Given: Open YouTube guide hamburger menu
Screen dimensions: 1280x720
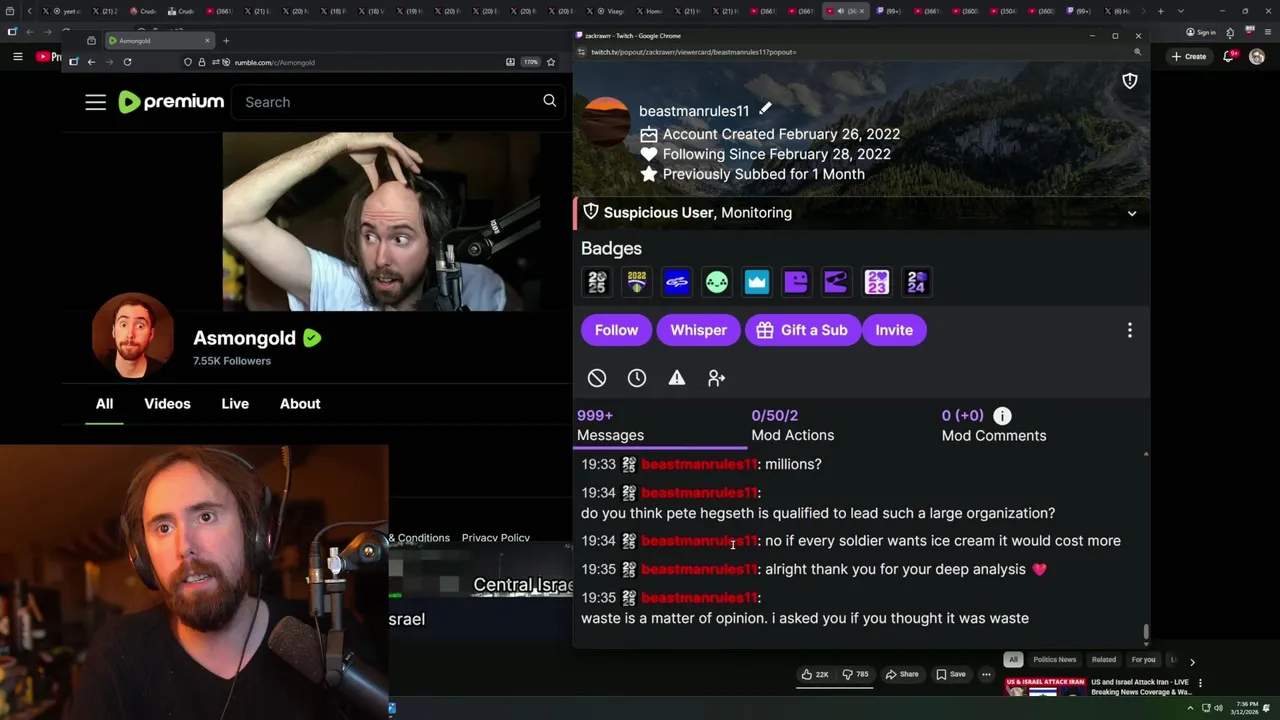Looking at the screenshot, I should [17, 56].
